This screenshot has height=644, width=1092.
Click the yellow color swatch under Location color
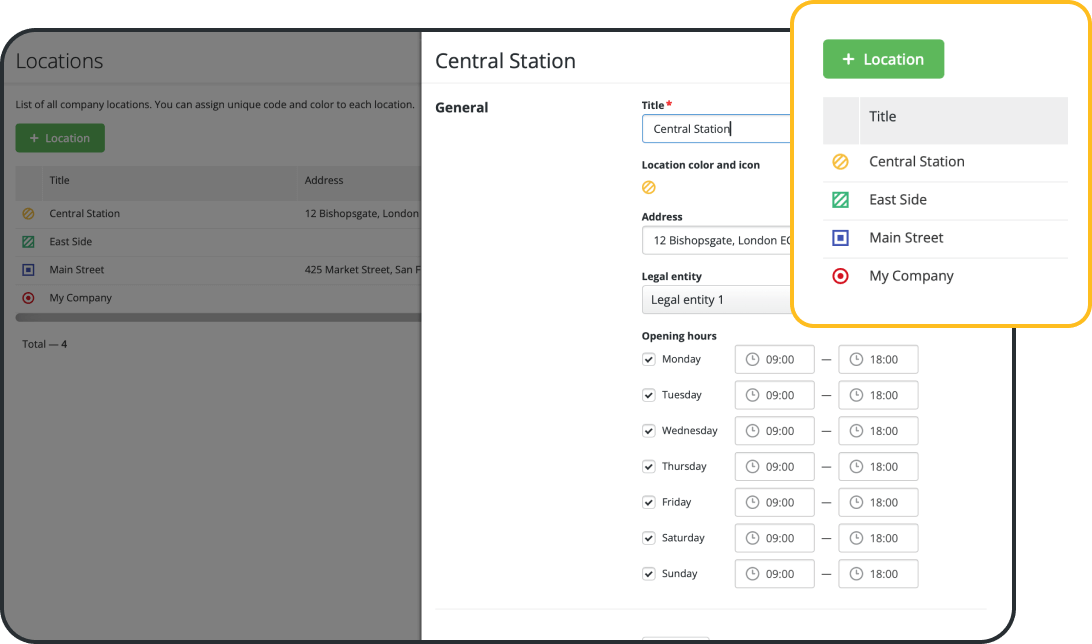[x=649, y=187]
